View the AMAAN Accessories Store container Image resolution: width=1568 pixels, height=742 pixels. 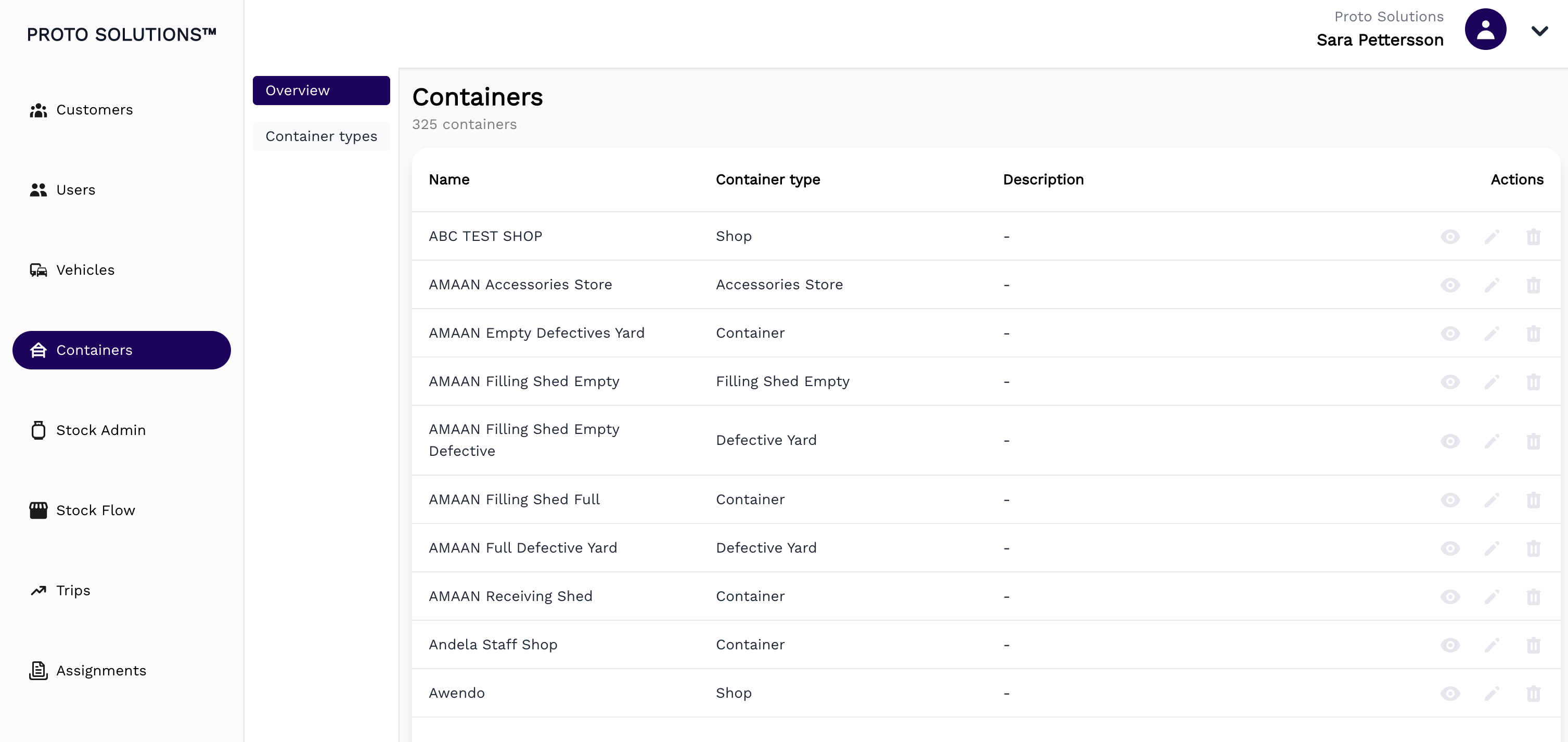[x=1450, y=285]
